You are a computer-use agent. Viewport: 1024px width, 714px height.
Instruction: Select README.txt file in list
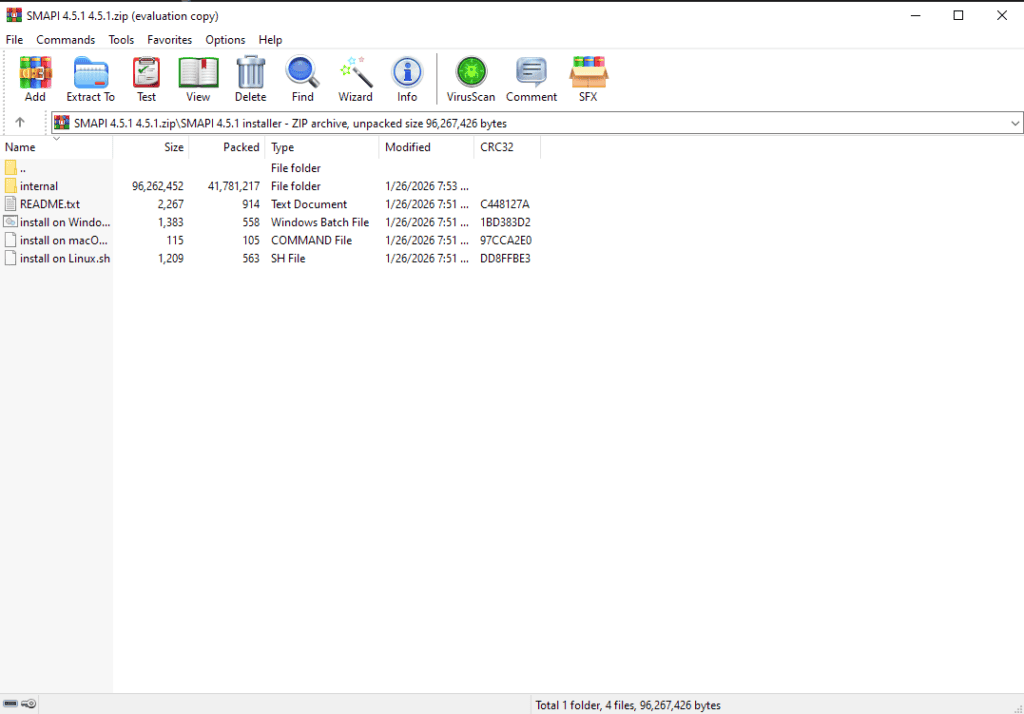(49, 204)
